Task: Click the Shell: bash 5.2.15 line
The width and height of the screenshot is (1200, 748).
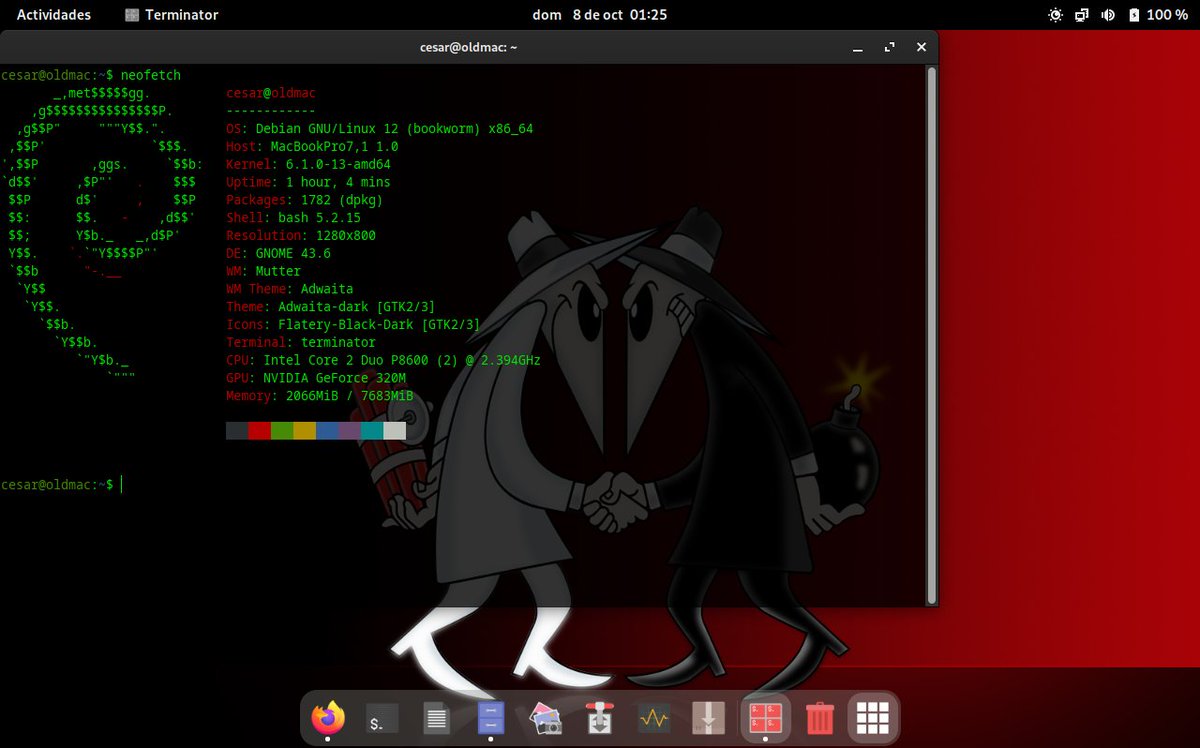Action: 294,218
